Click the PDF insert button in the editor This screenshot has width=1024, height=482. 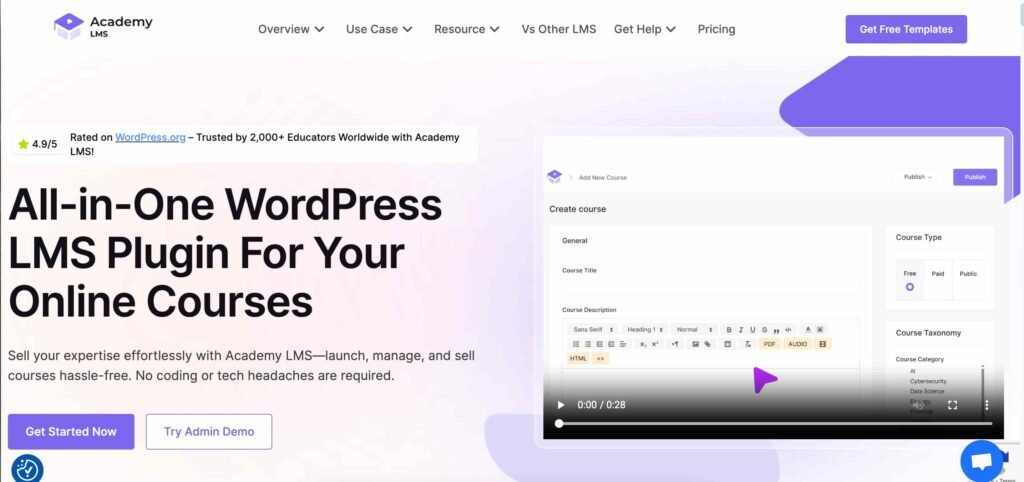click(769, 344)
